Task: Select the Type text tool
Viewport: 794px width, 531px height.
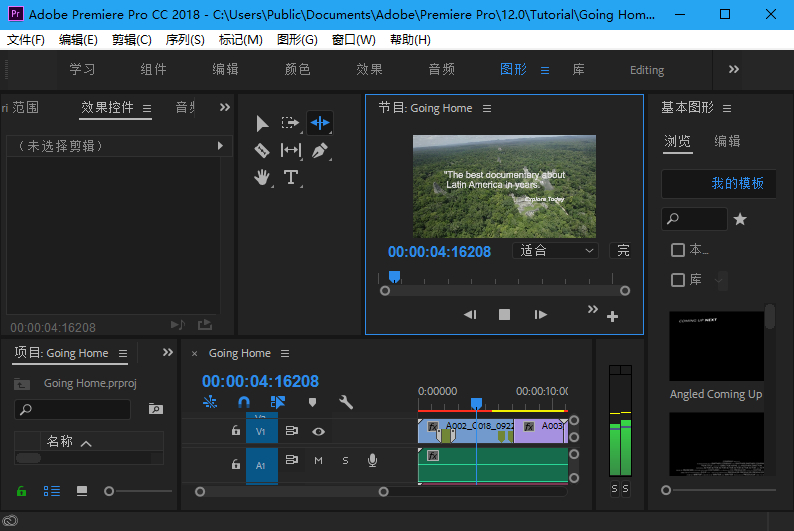Action: pos(291,177)
